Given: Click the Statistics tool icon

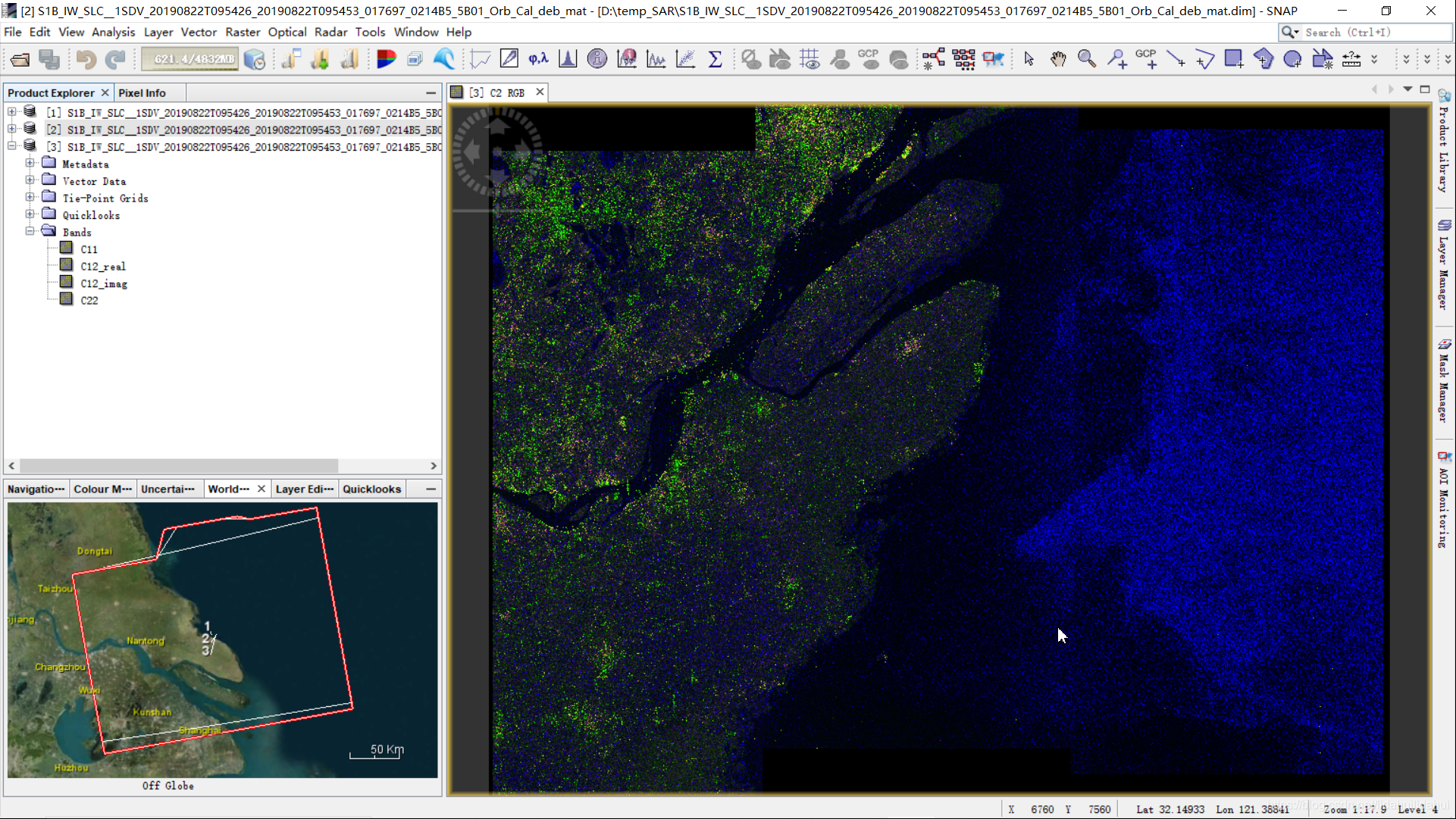Looking at the screenshot, I should click(x=716, y=59).
